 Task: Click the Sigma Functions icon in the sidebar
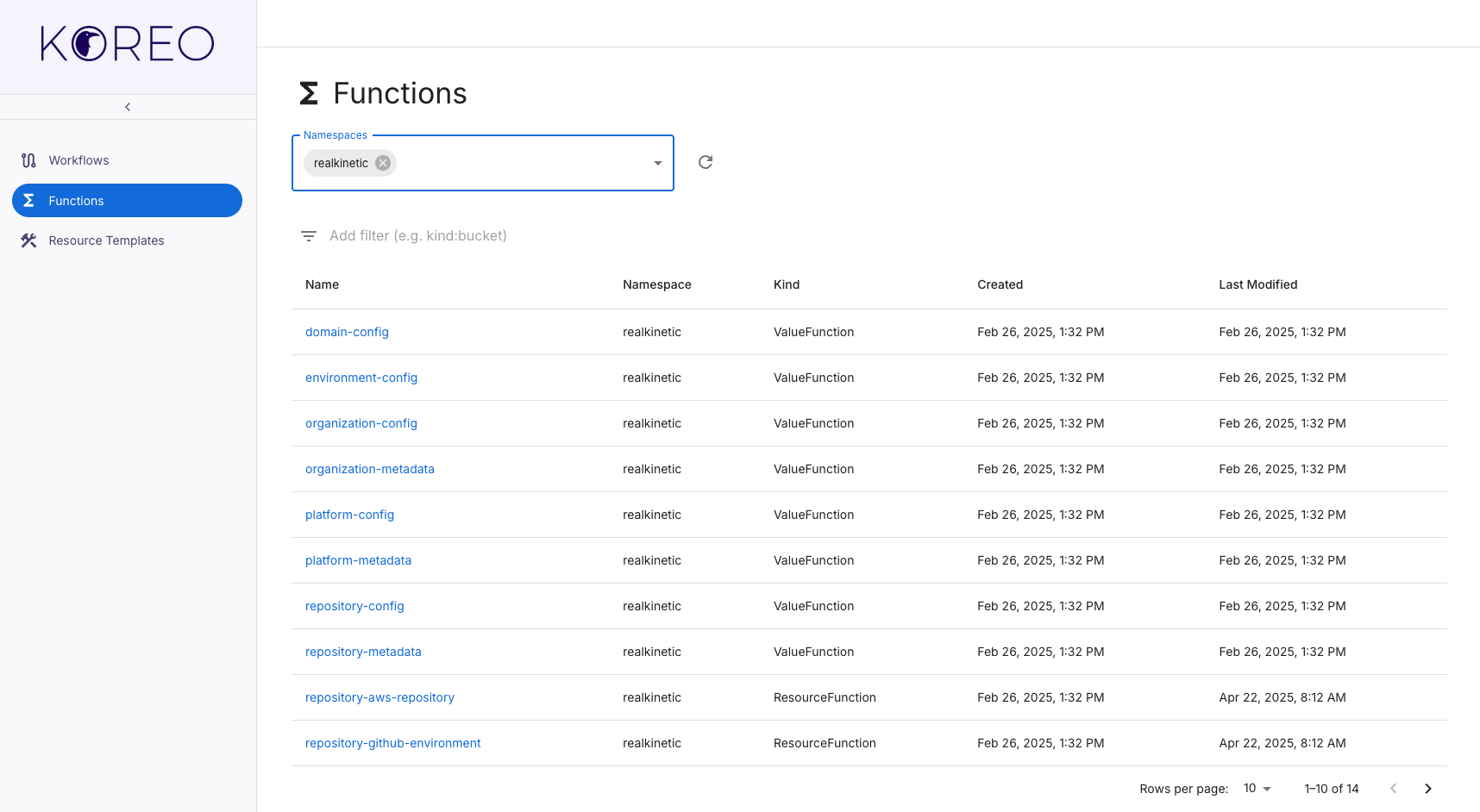pyautogui.click(x=28, y=200)
